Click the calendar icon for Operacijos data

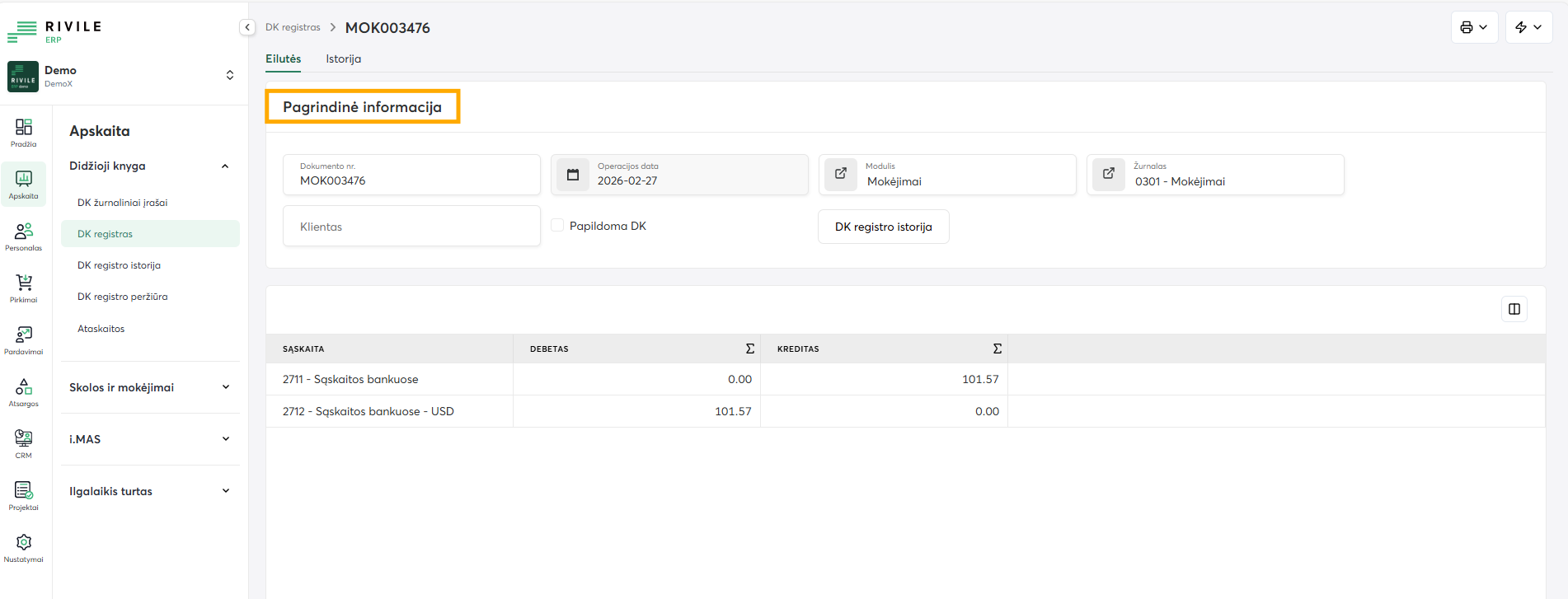(x=573, y=175)
